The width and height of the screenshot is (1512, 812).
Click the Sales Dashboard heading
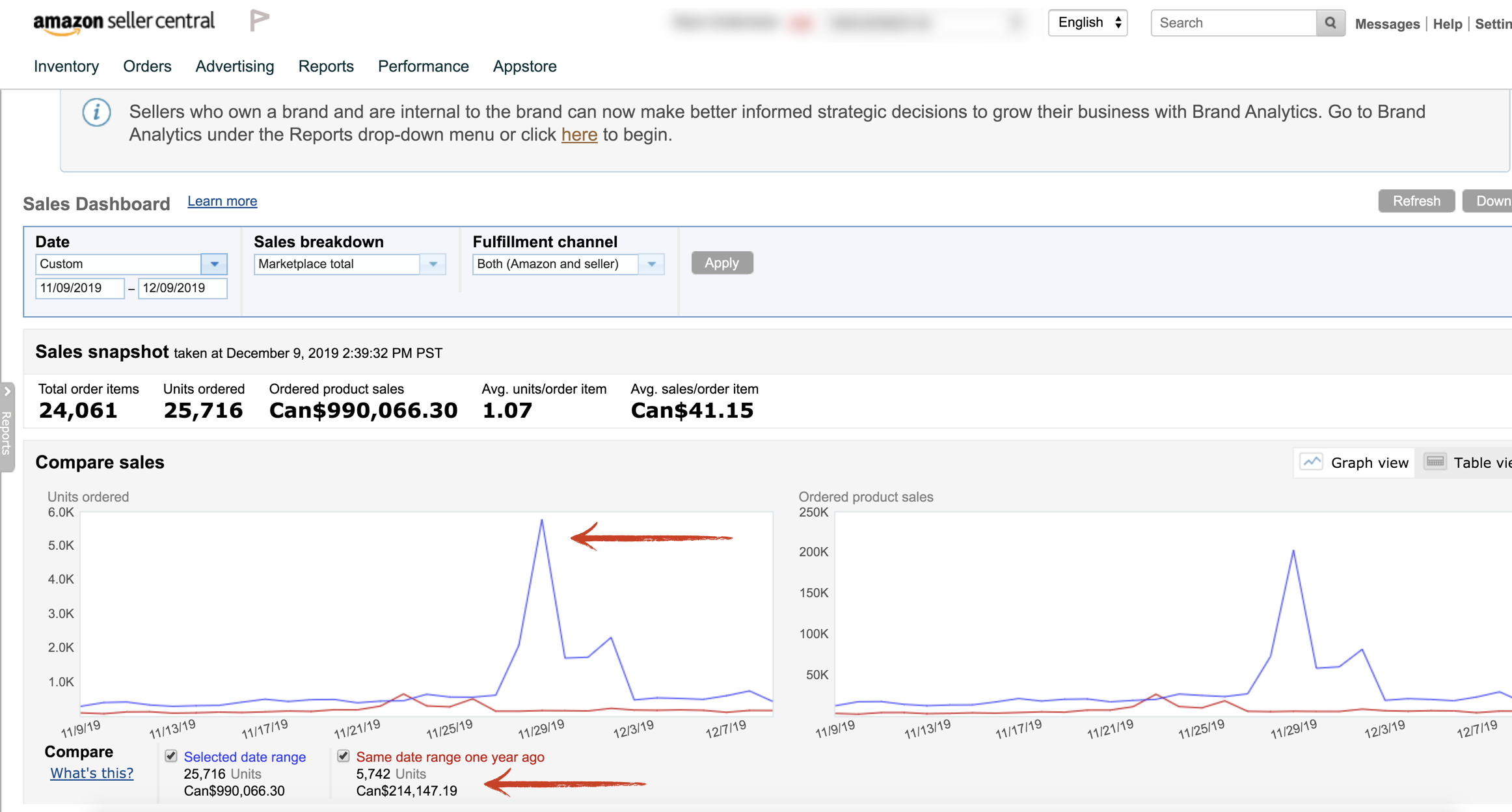click(96, 204)
